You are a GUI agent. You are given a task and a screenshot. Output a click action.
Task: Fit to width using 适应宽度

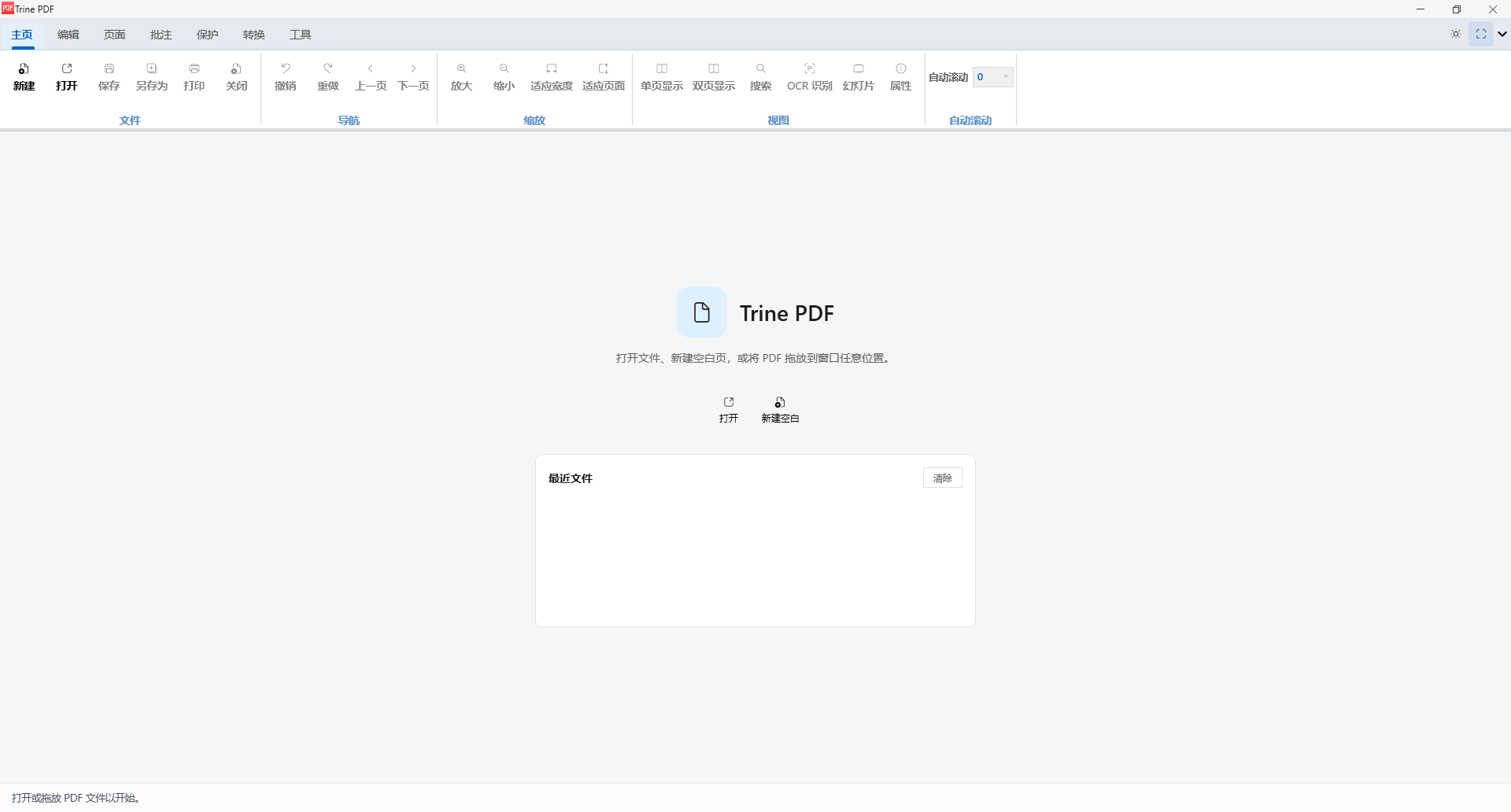(x=552, y=77)
